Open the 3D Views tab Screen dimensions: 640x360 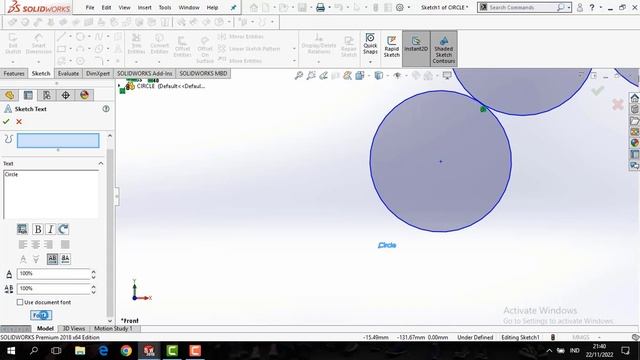[x=73, y=329]
